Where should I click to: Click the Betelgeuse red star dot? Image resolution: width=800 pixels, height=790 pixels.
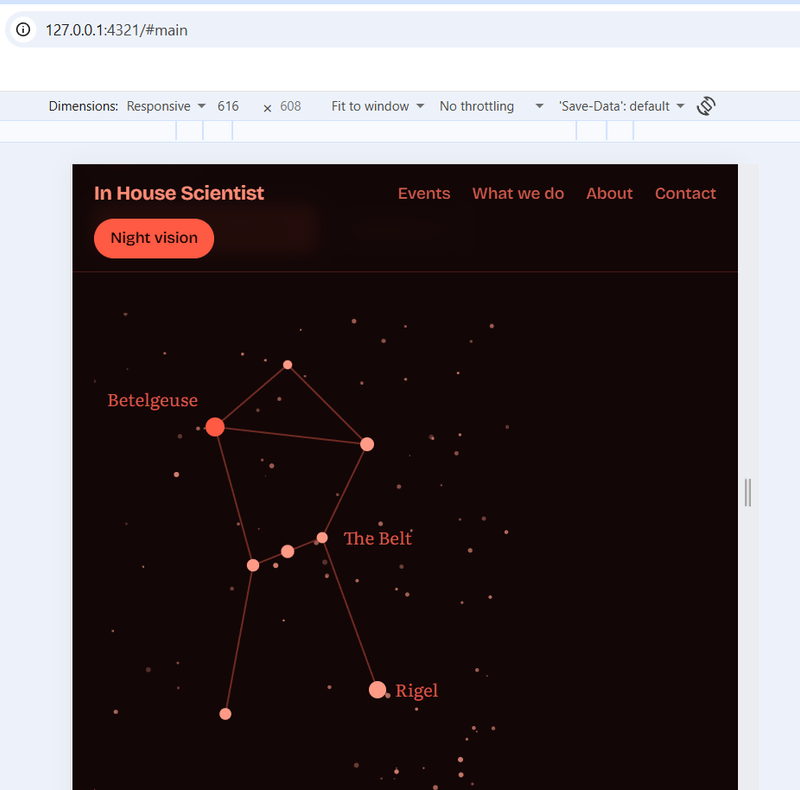click(215, 427)
